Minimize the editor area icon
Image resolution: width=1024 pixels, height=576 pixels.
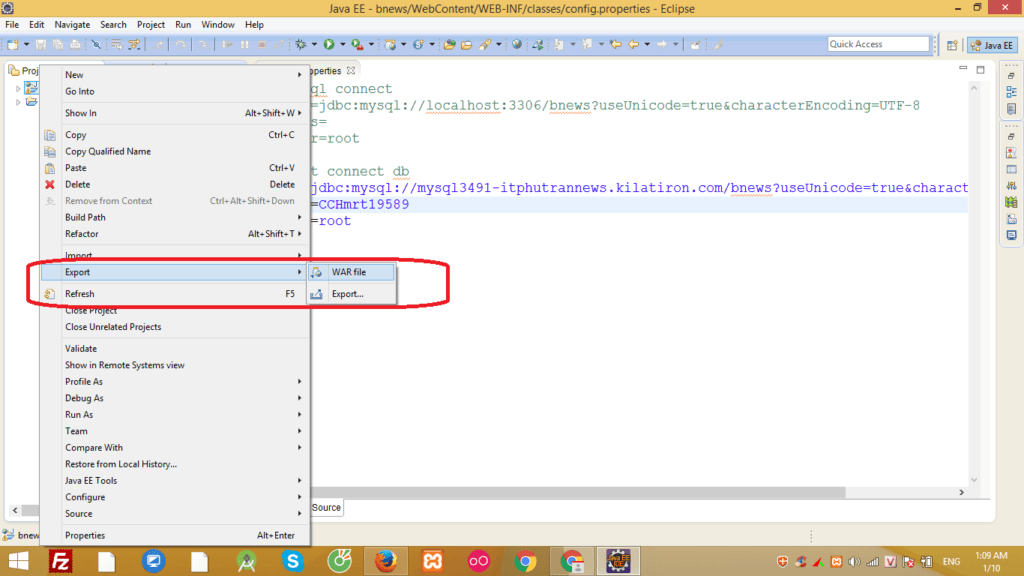963,68
